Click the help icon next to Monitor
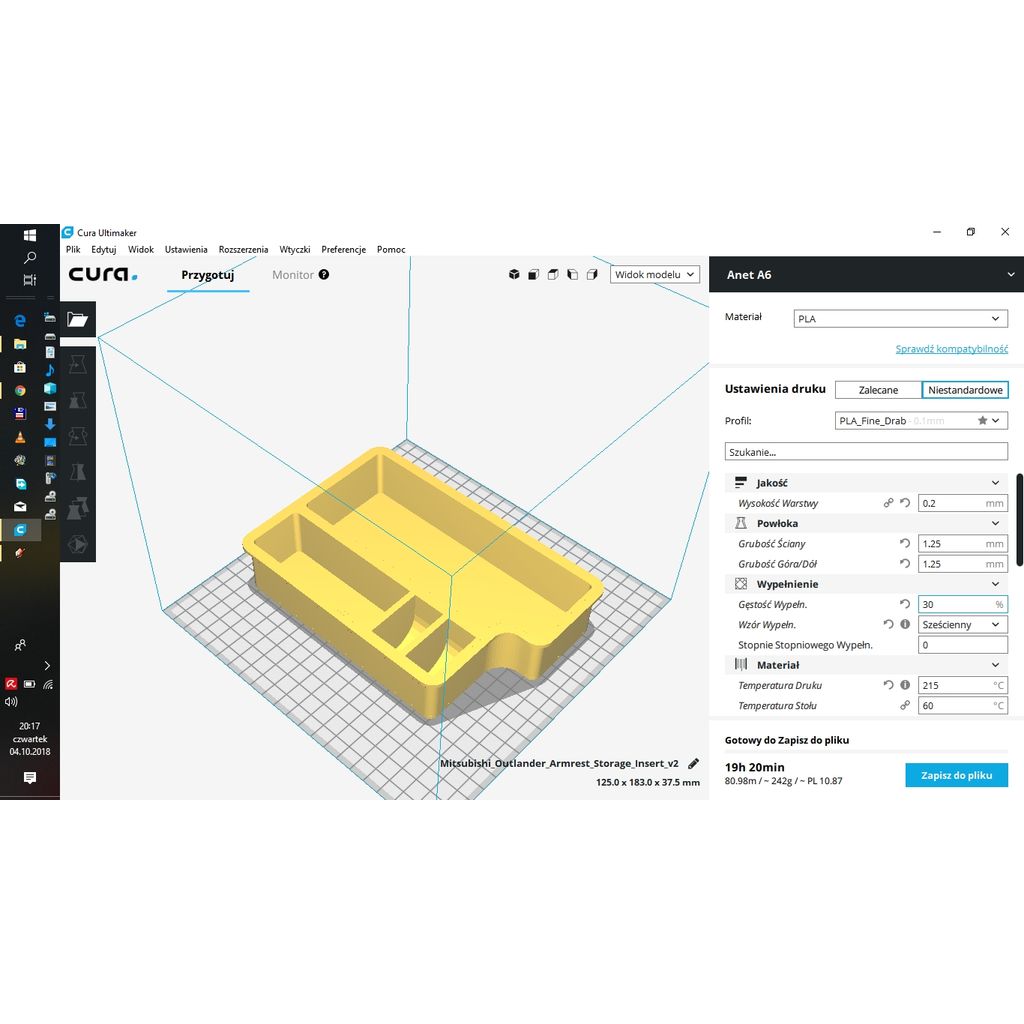The width and height of the screenshot is (1024, 1024). (x=324, y=275)
